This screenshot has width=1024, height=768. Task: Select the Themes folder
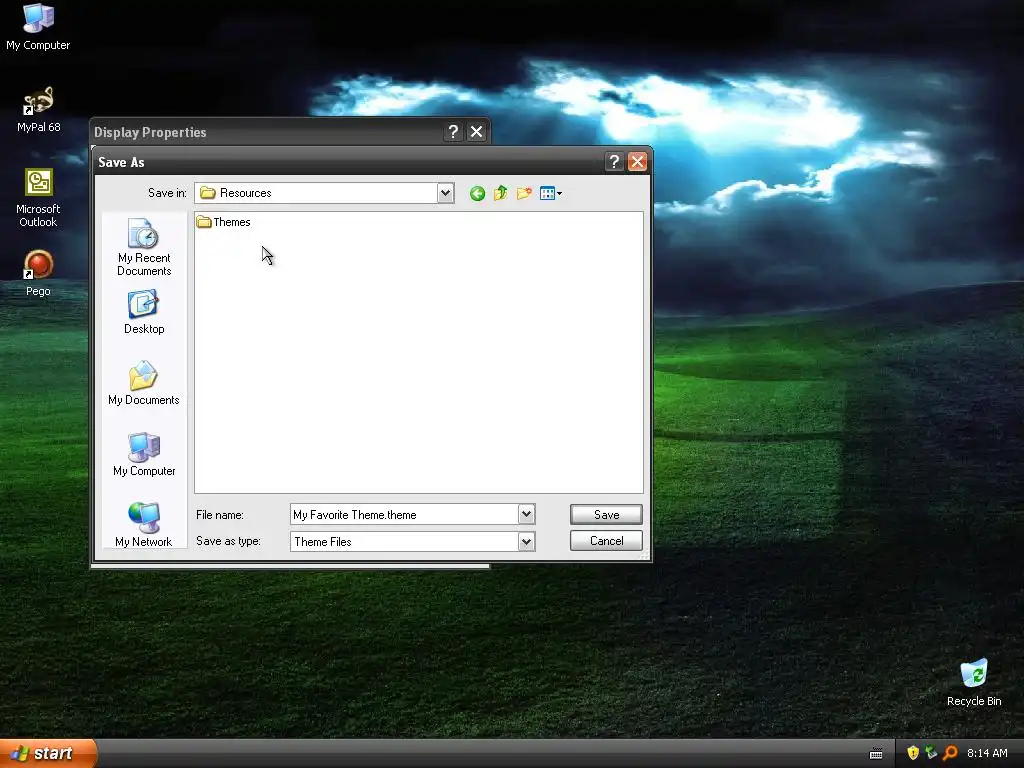pyautogui.click(x=223, y=222)
